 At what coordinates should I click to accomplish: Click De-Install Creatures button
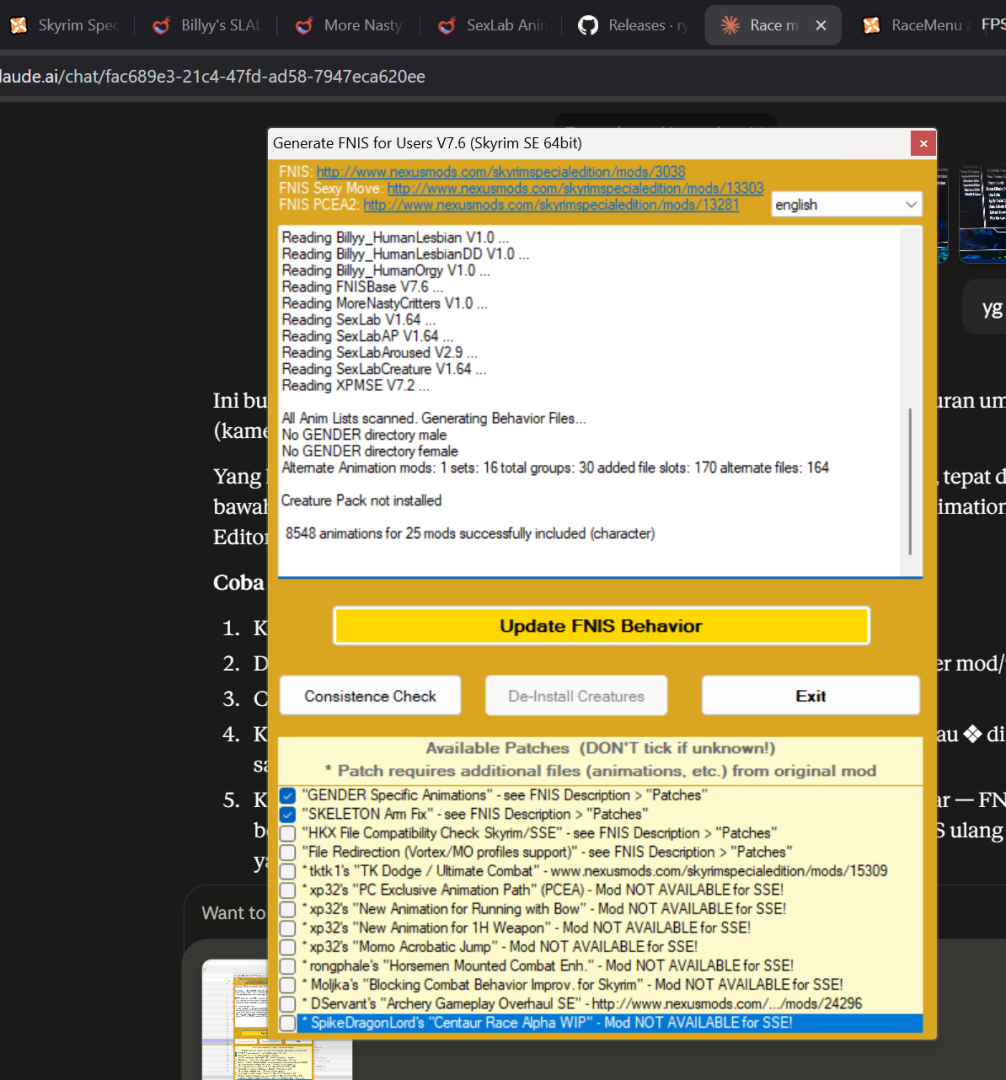[576, 696]
